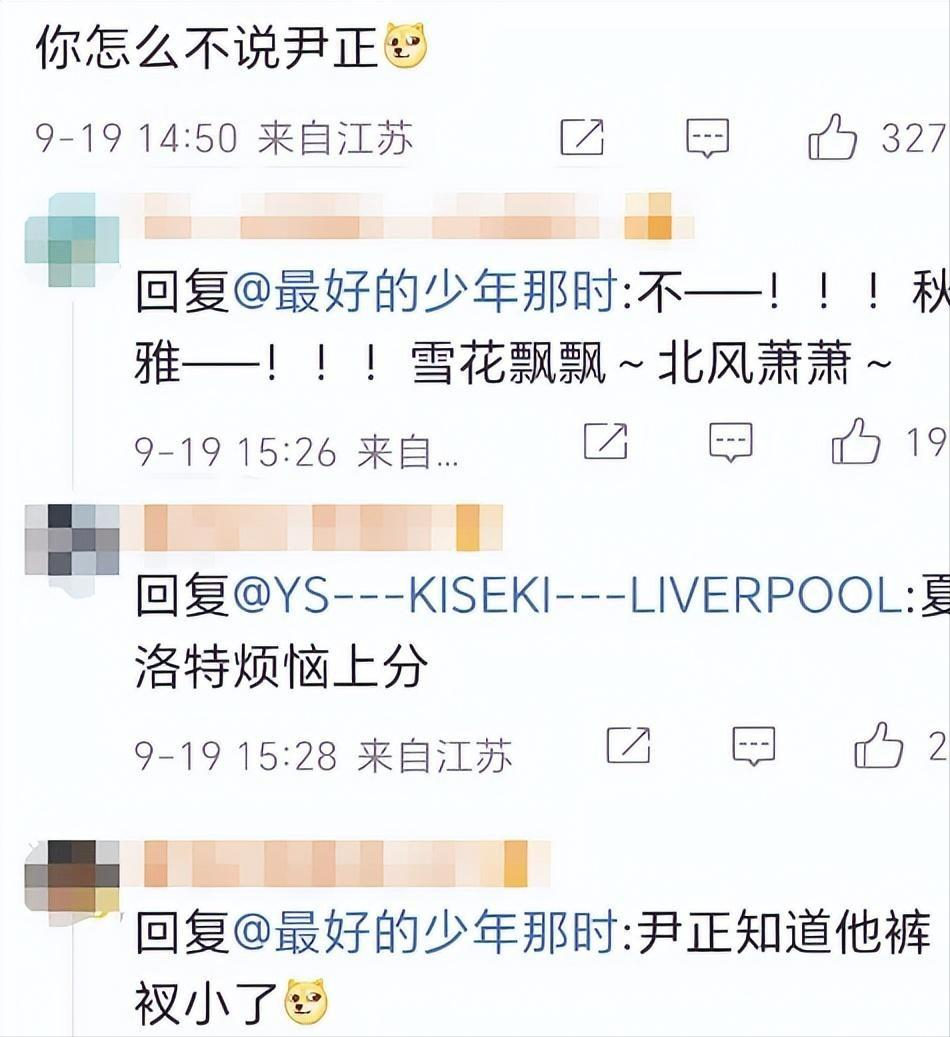Share the 9-19 15:28 reply
Screen dimensions: 950x1037
(x=628, y=745)
